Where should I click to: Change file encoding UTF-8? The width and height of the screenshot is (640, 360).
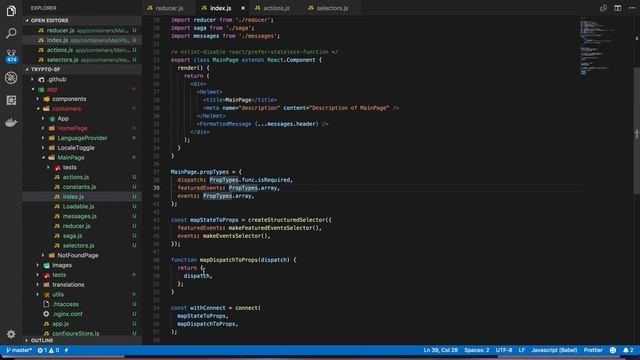(504, 350)
